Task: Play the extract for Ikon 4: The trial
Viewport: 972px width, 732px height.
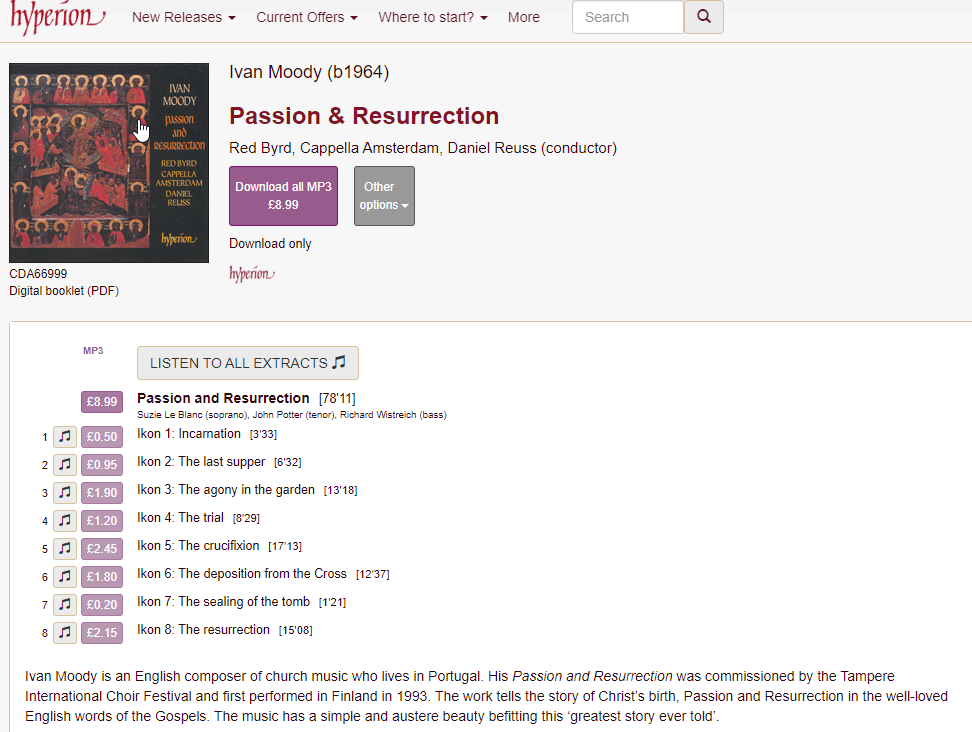Action: point(64,521)
